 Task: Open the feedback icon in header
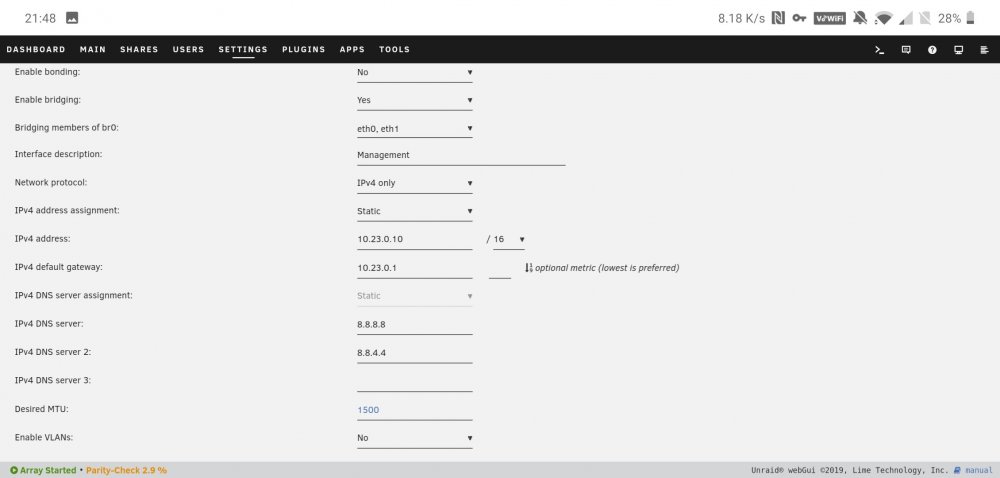[906, 50]
